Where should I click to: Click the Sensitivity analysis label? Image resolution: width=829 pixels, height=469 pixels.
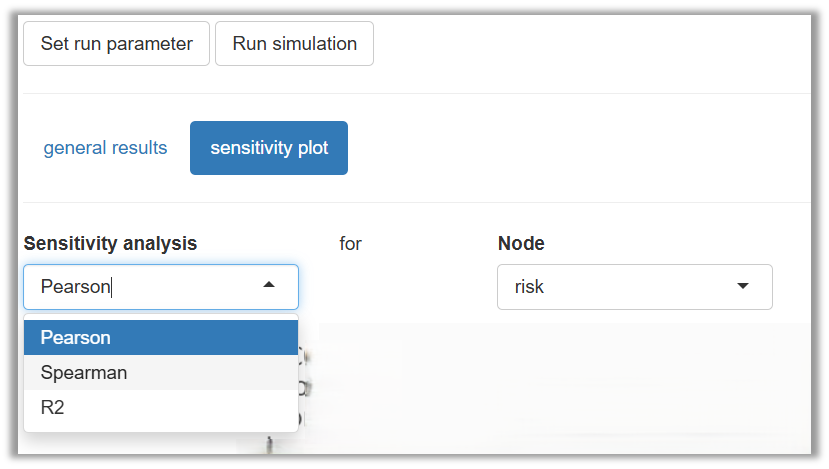110,243
